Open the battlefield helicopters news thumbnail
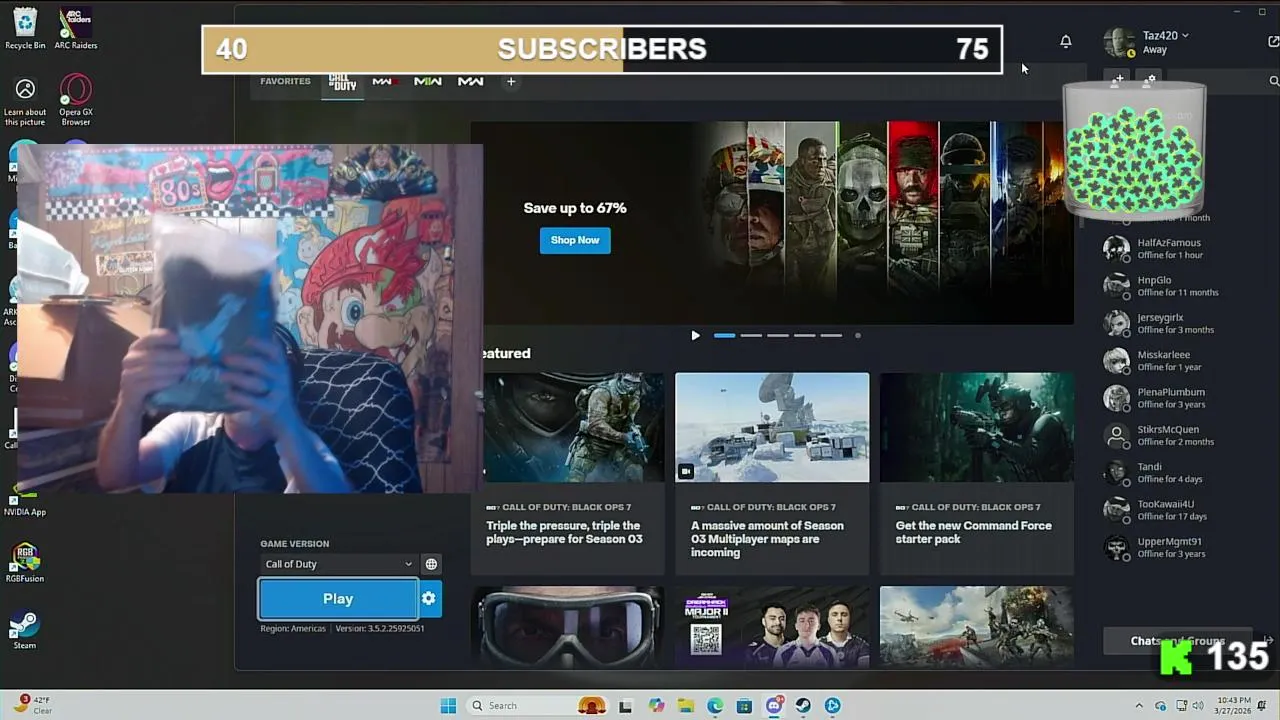1280x720 pixels. click(977, 627)
